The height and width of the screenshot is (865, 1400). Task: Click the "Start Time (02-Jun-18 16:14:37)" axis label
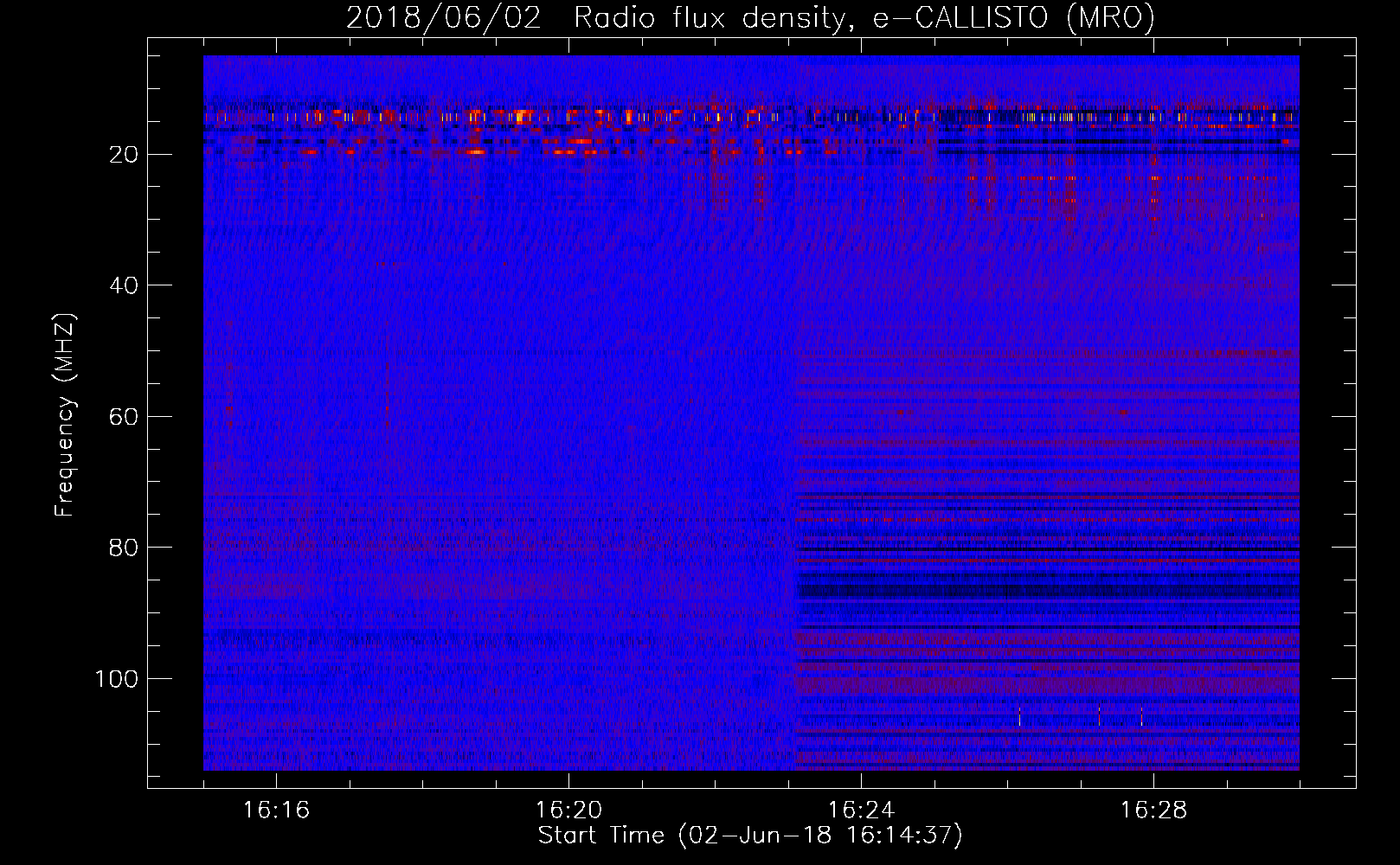[750, 836]
